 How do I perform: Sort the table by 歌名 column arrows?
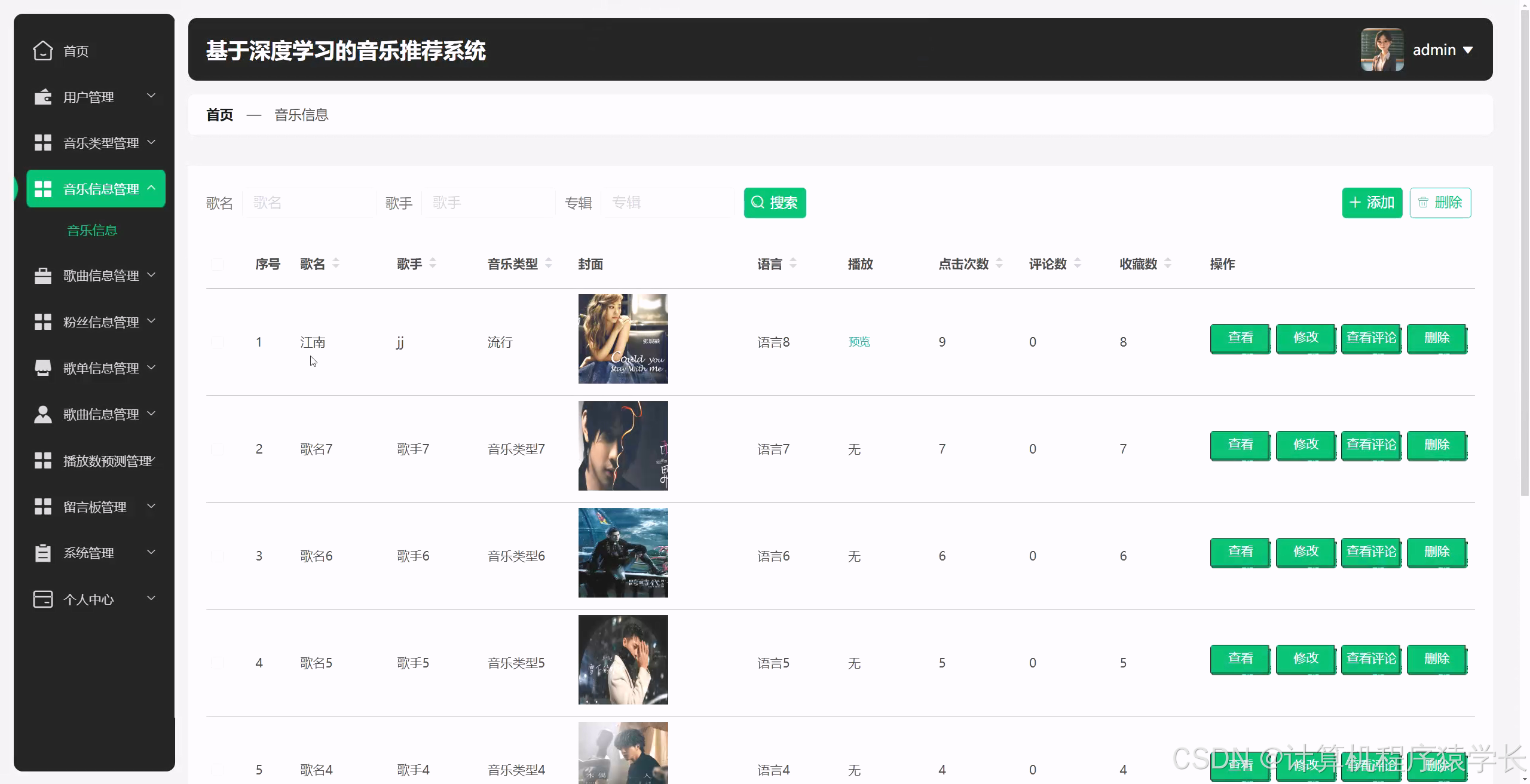tap(336, 264)
